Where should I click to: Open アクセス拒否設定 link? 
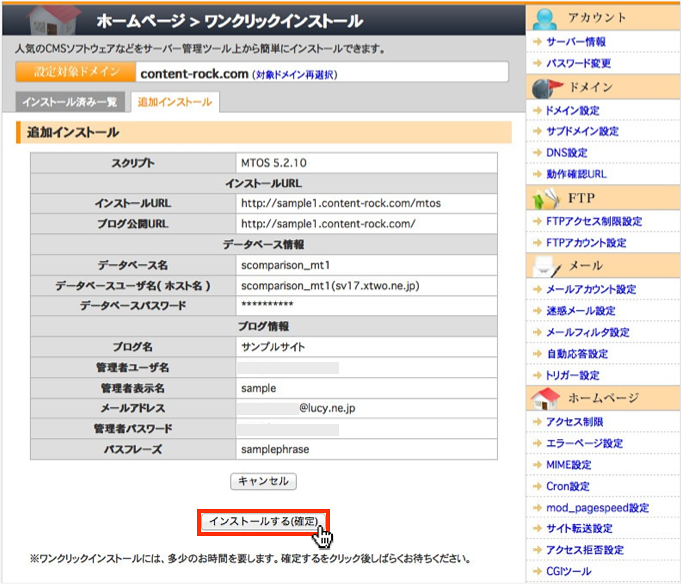point(585,550)
